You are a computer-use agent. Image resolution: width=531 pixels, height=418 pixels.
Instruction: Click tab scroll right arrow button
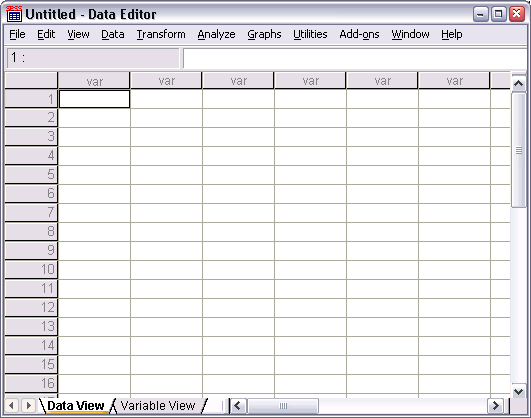[28, 405]
